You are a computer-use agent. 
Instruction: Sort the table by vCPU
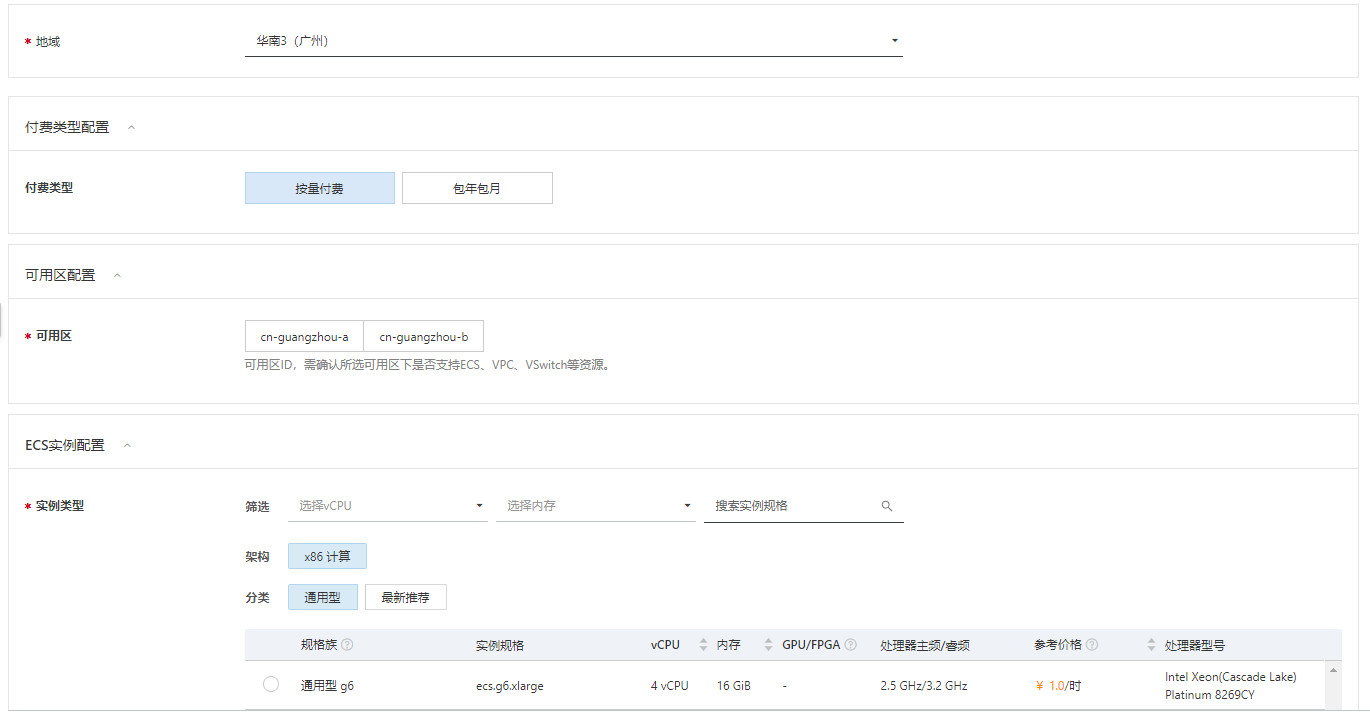point(703,645)
